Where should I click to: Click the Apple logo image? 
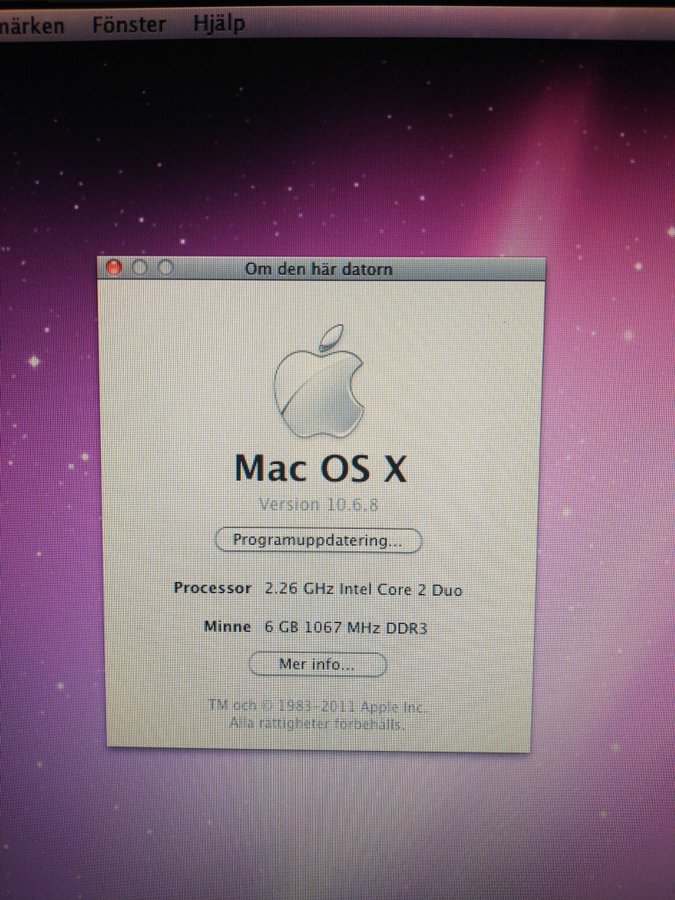point(319,381)
